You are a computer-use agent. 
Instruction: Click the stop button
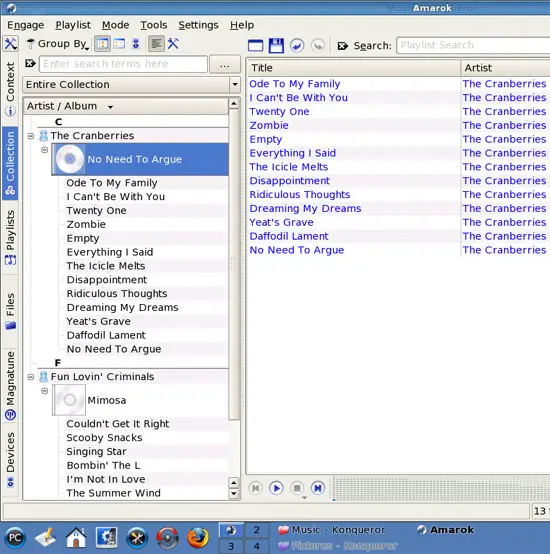pos(297,488)
